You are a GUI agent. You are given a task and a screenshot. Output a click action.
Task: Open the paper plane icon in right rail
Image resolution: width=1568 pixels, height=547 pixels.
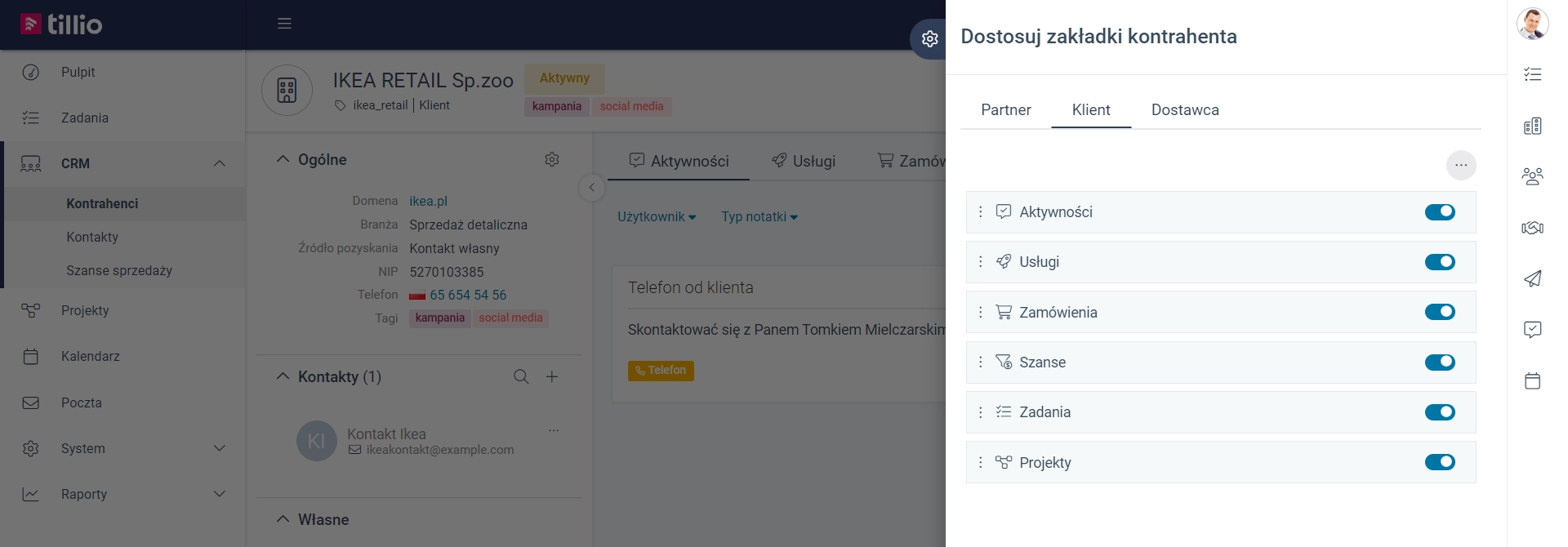click(x=1533, y=278)
